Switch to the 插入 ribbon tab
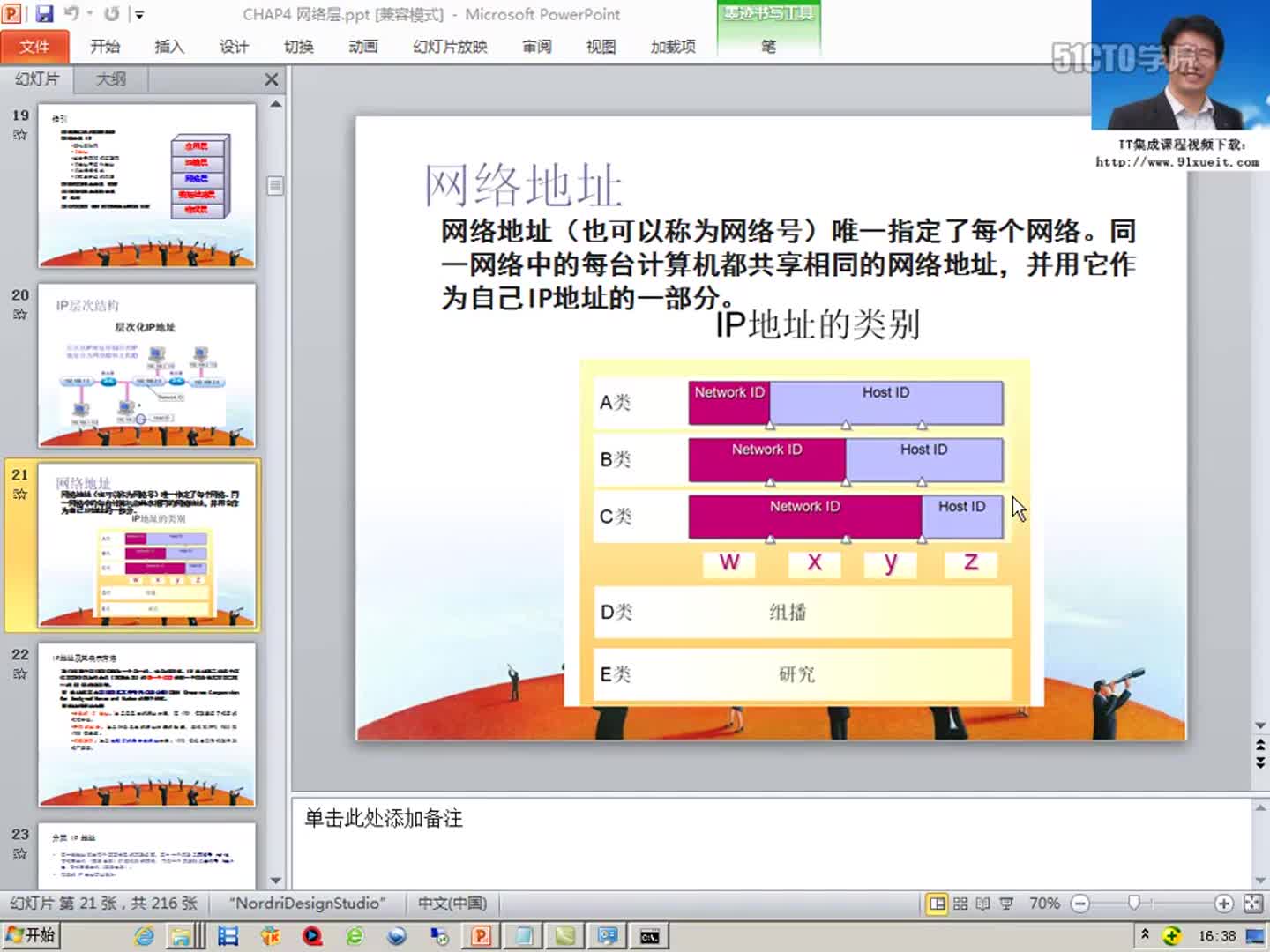Viewport: 1270px width, 952px height. 169,47
